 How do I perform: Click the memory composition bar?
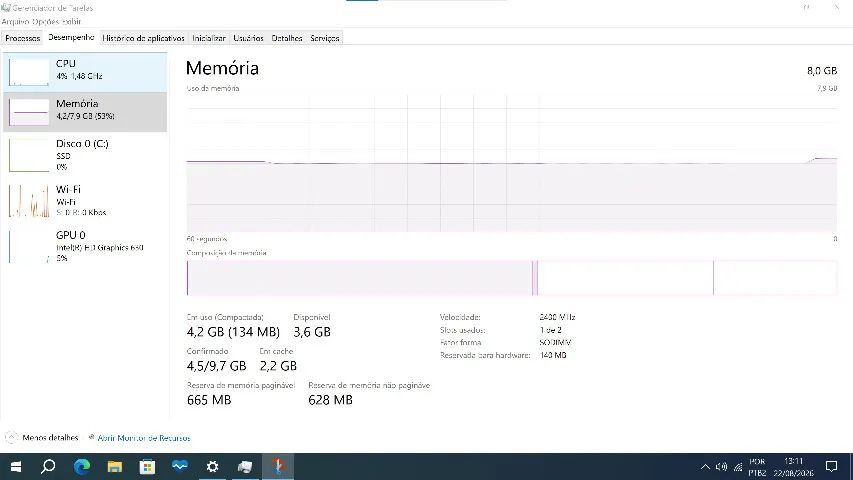click(511, 278)
